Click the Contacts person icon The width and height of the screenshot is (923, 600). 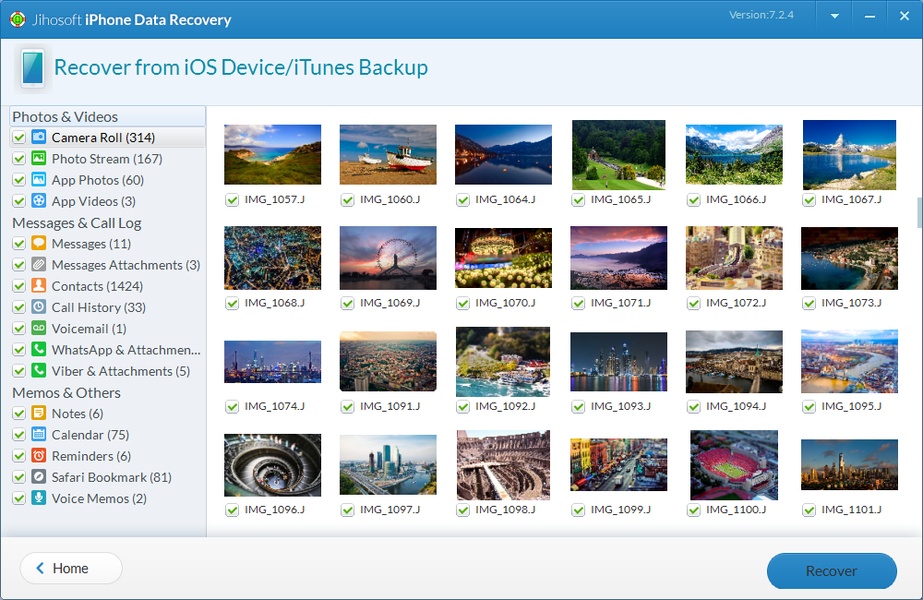tap(39, 286)
